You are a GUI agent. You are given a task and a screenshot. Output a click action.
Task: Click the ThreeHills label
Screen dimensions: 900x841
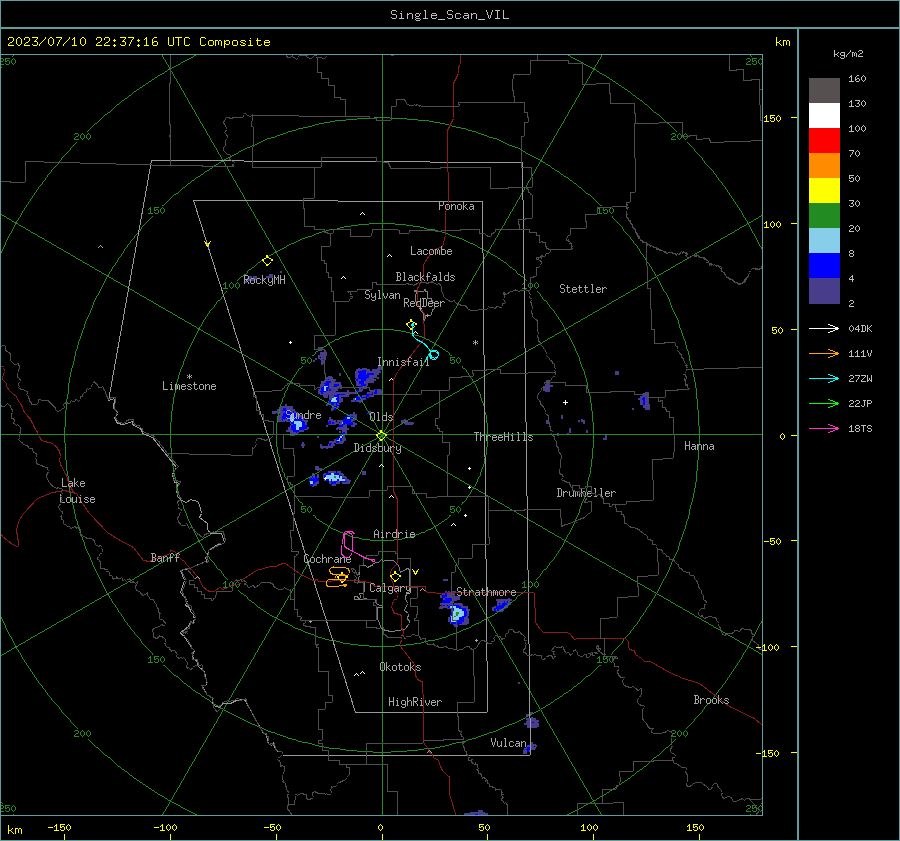click(x=503, y=437)
